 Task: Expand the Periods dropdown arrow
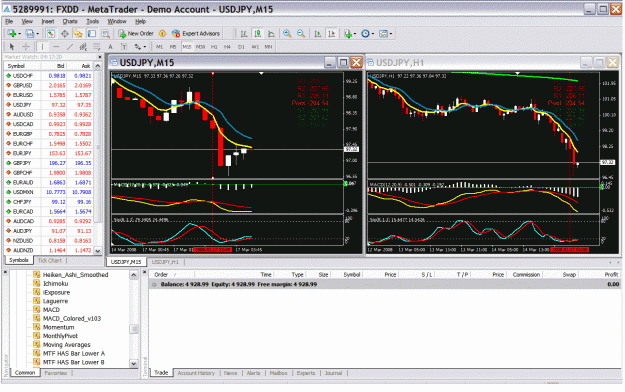[373, 34]
